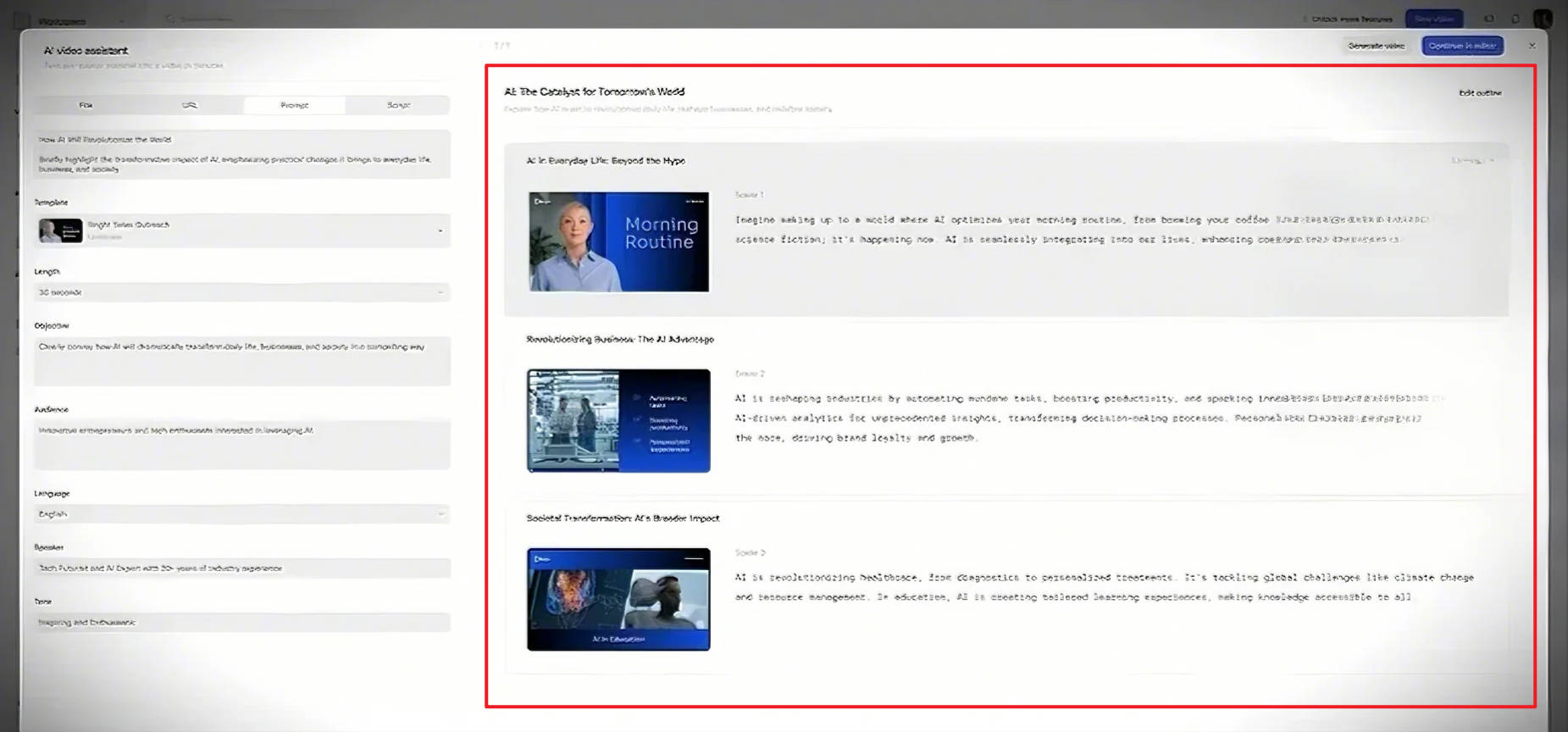Click the heading "Societal Transformation: AI's Broader Impact"

623,518
